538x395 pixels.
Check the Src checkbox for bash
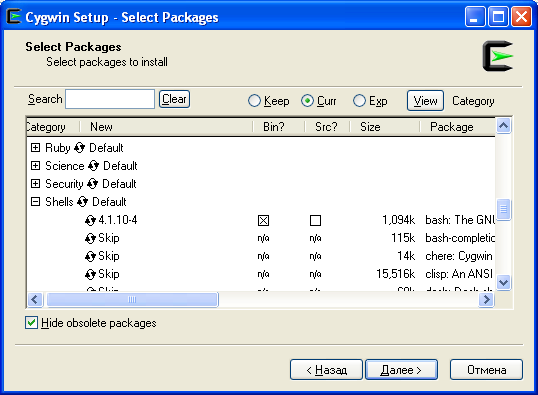point(315,220)
